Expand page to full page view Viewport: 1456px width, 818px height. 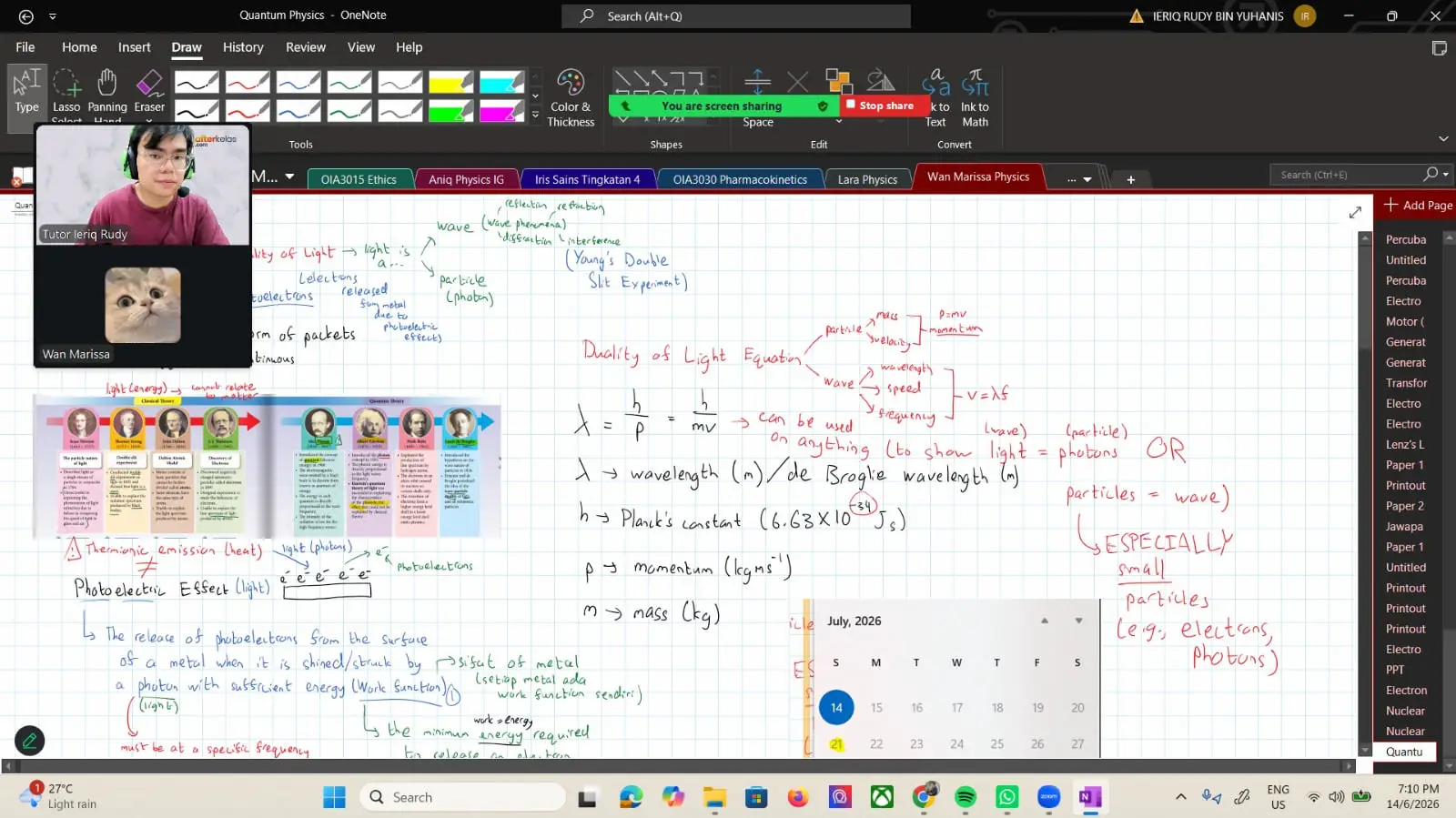pyautogui.click(x=1355, y=212)
